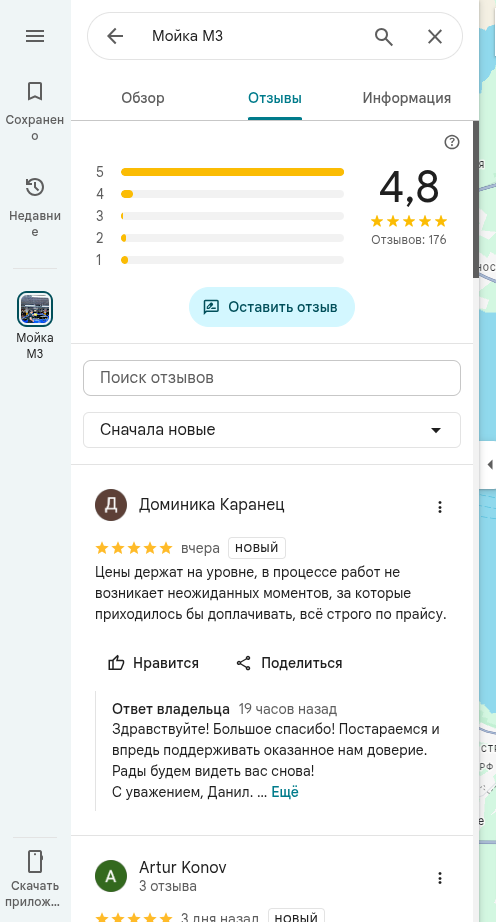Go back with the arrow in search box
The image size is (496, 922).
(x=115, y=36)
